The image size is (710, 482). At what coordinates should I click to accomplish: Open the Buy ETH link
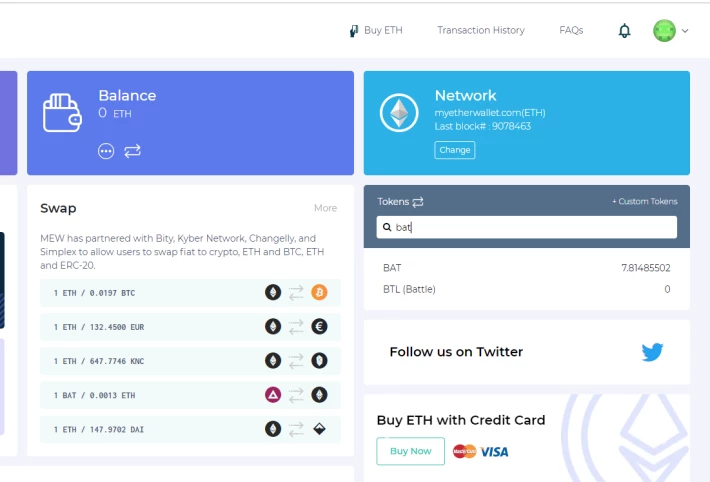[376, 30]
